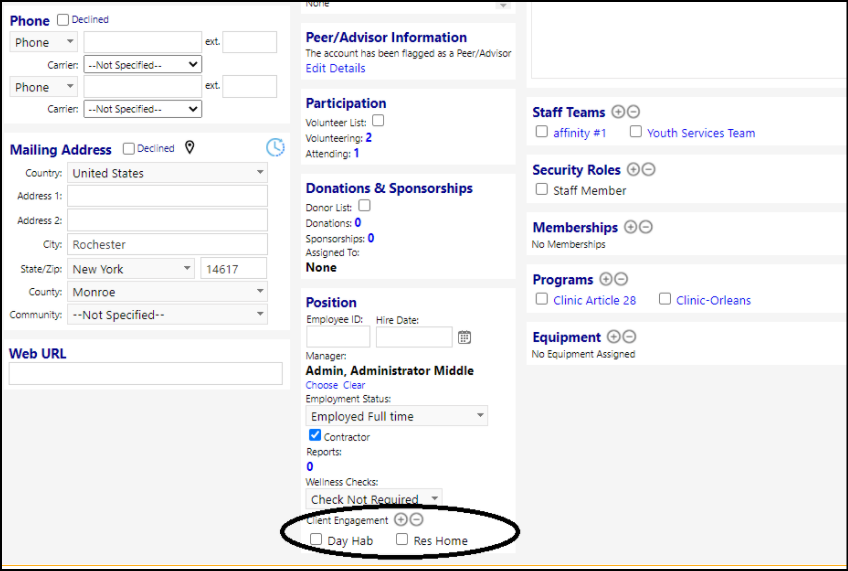The image size is (848, 571).
Task: Click the plus icon next to Equipment
Action: click(614, 336)
